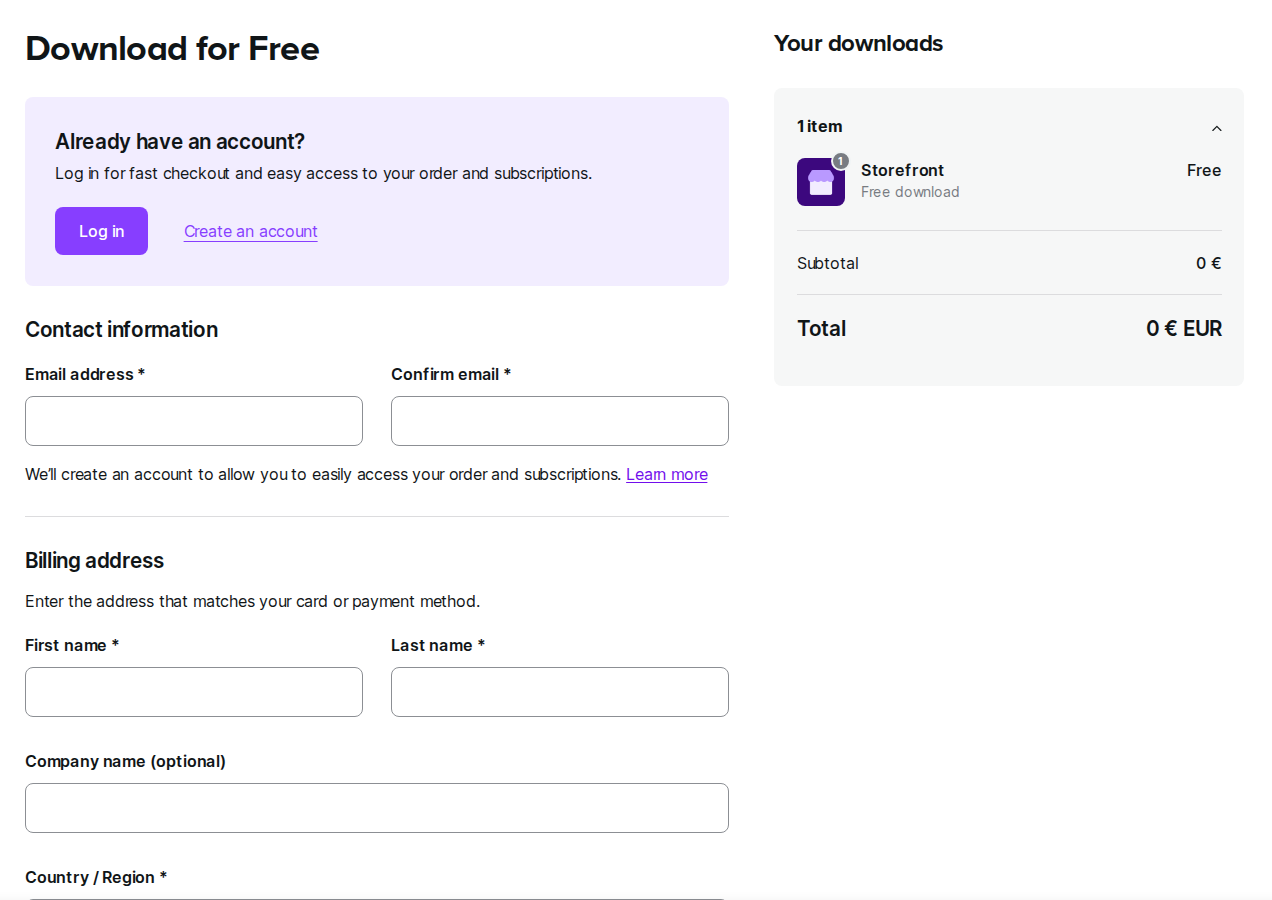The image size is (1272, 900).
Task: Click the Log in button
Action: [x=101, y=231]
